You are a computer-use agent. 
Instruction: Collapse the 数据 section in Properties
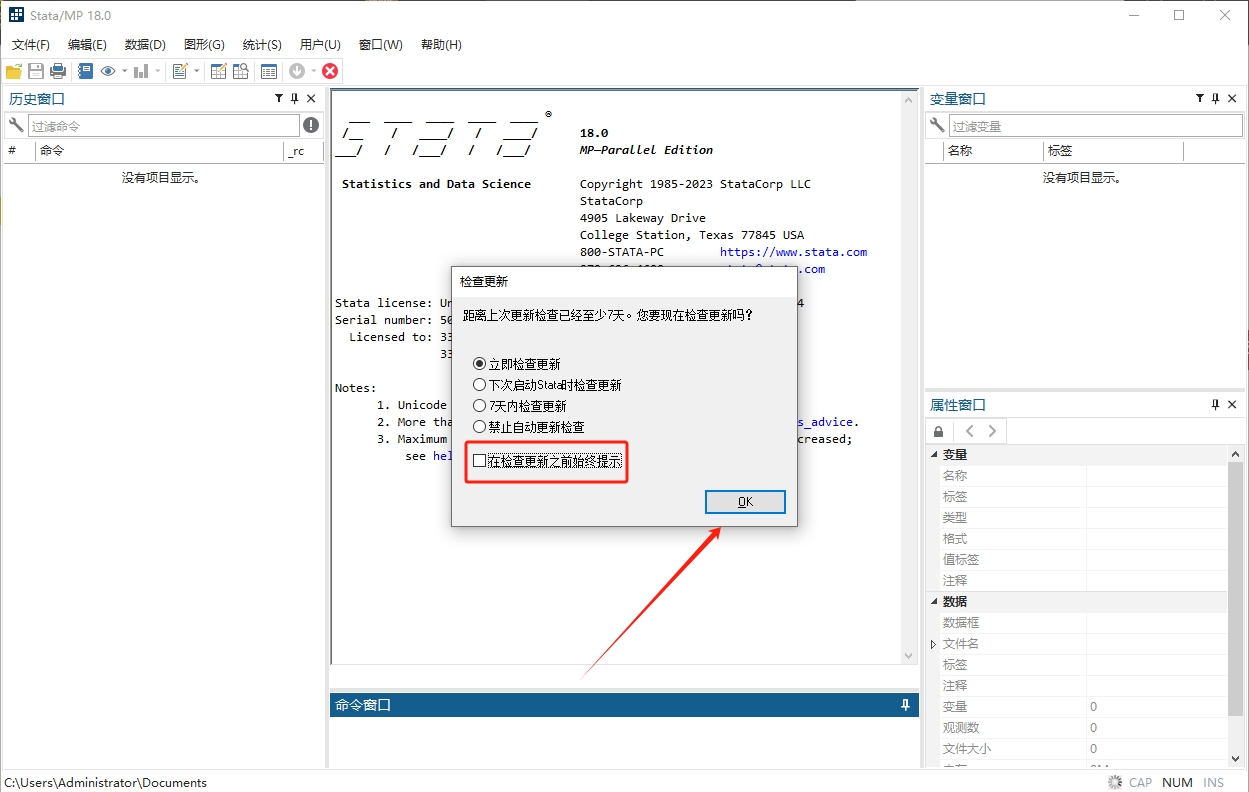click(x=935, y=601)
